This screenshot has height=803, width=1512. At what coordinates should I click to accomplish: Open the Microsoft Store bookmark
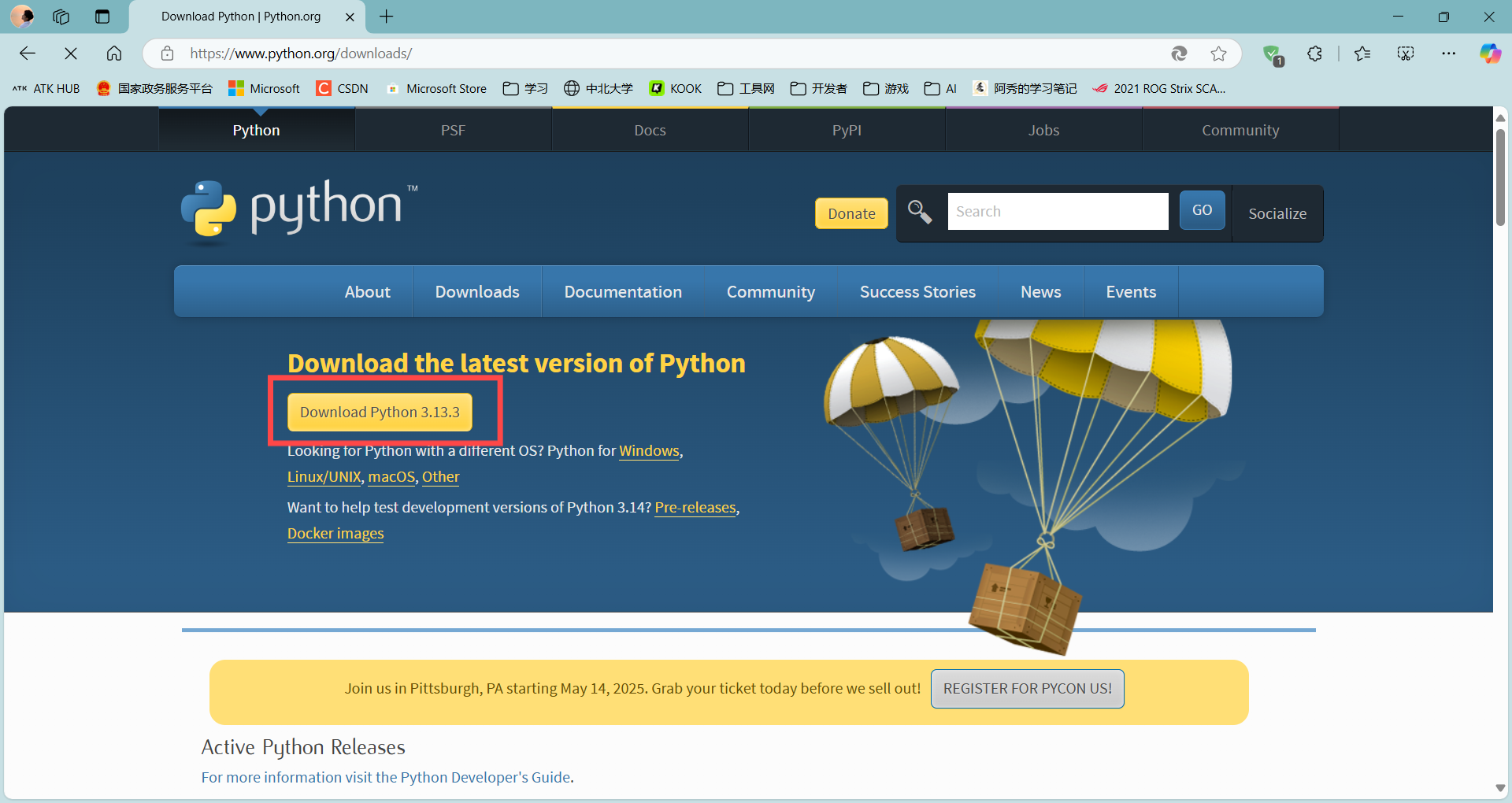[437, 88]
